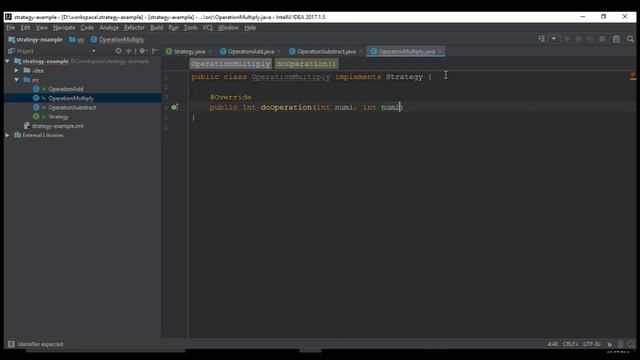Screen dimensions: 640x360
Task: Toggle read-only lock icon in status bar
Action: (610, 344)
